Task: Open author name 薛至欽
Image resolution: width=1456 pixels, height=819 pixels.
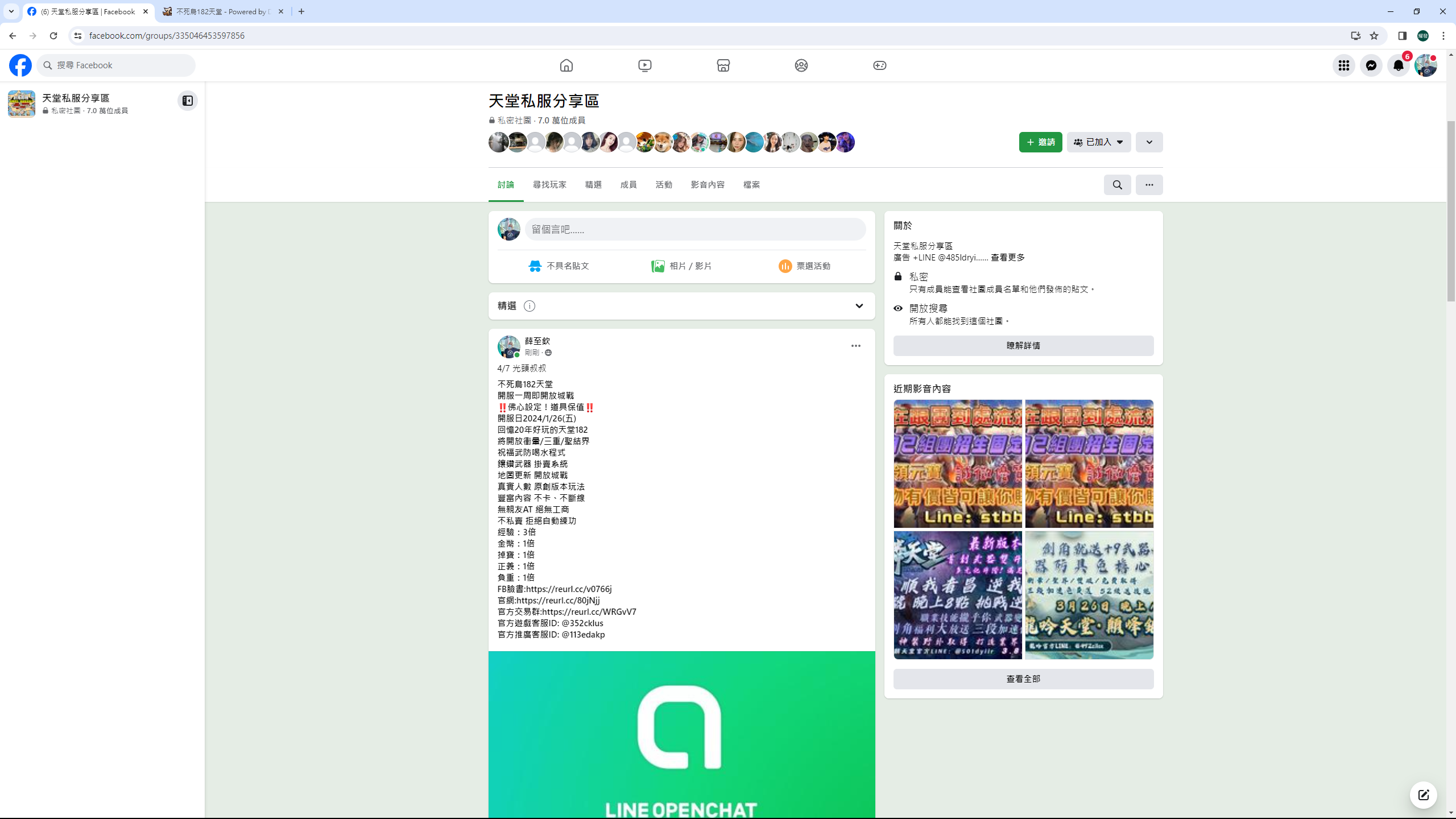Action: tap(537, 341)
